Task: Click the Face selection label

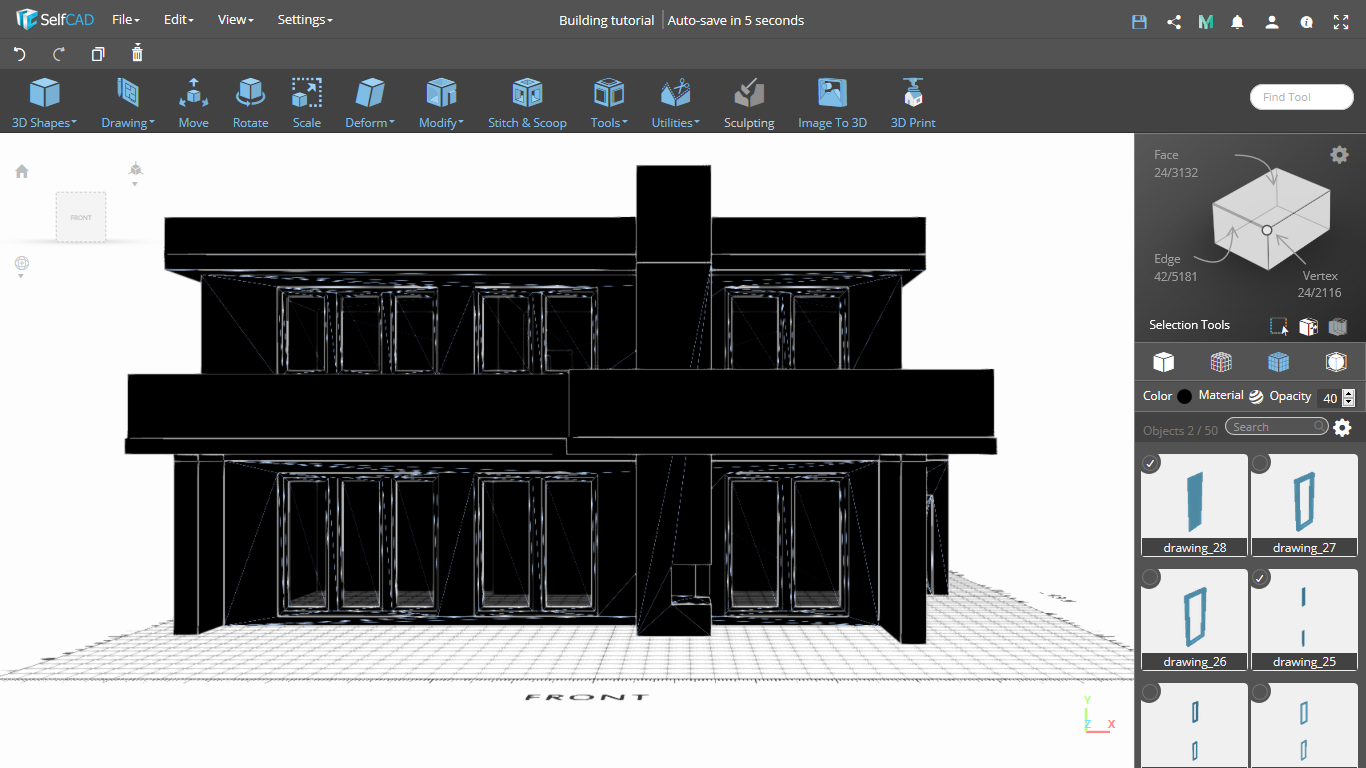Action: click(x=1166, y=155)
